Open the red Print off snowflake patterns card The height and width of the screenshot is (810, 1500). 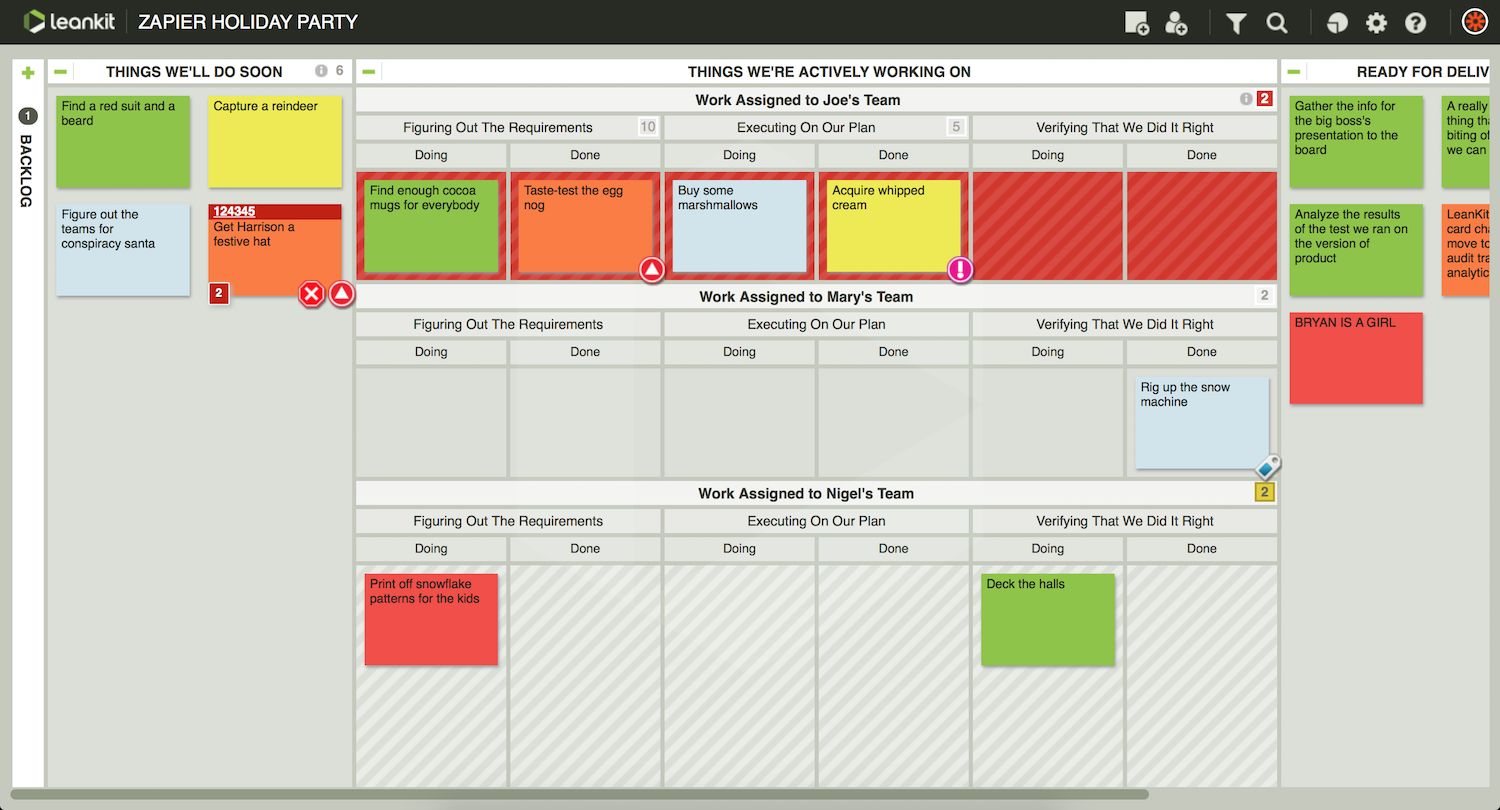coord(431,619)
